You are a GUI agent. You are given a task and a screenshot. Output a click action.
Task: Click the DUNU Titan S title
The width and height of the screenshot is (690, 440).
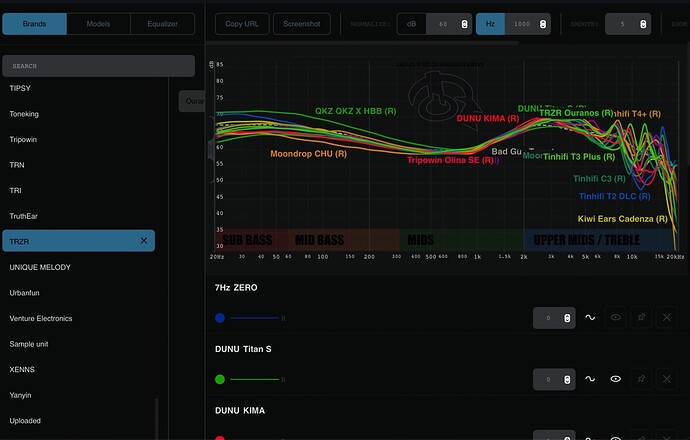click(243, 349)
